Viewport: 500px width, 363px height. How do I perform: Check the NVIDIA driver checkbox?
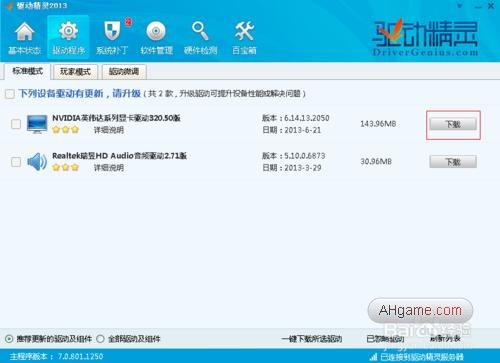pyautogui.click(x=16, y=124)
